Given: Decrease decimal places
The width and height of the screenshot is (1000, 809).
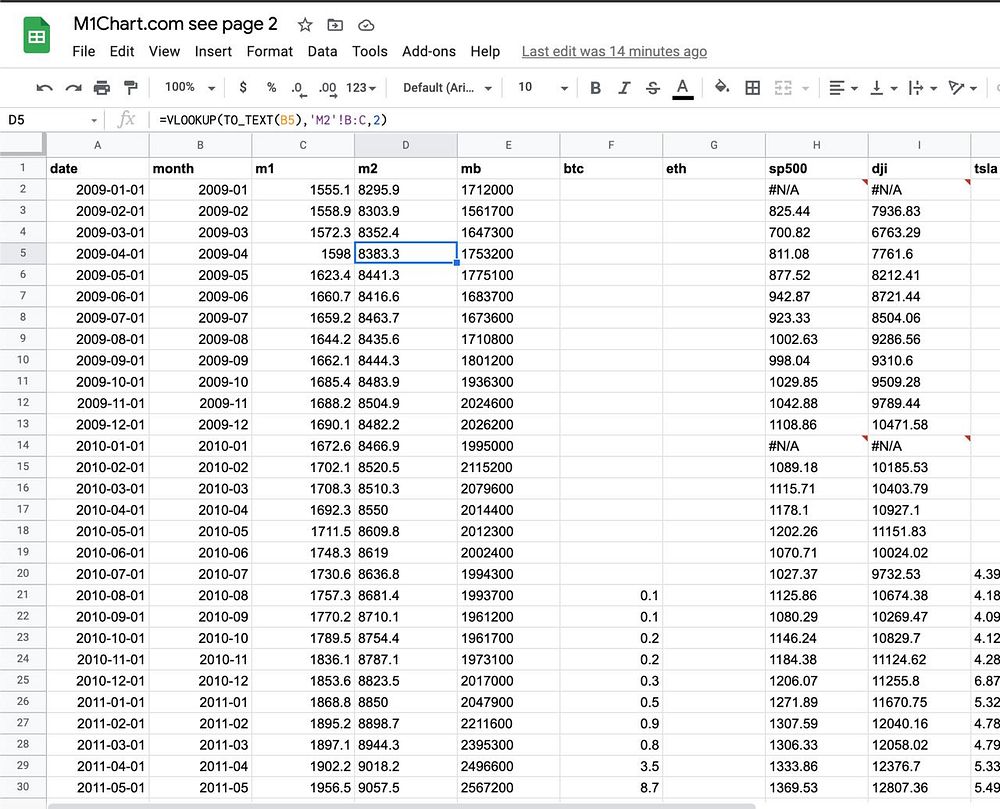Looking at the screenshot, I should [x=298, y=89].
